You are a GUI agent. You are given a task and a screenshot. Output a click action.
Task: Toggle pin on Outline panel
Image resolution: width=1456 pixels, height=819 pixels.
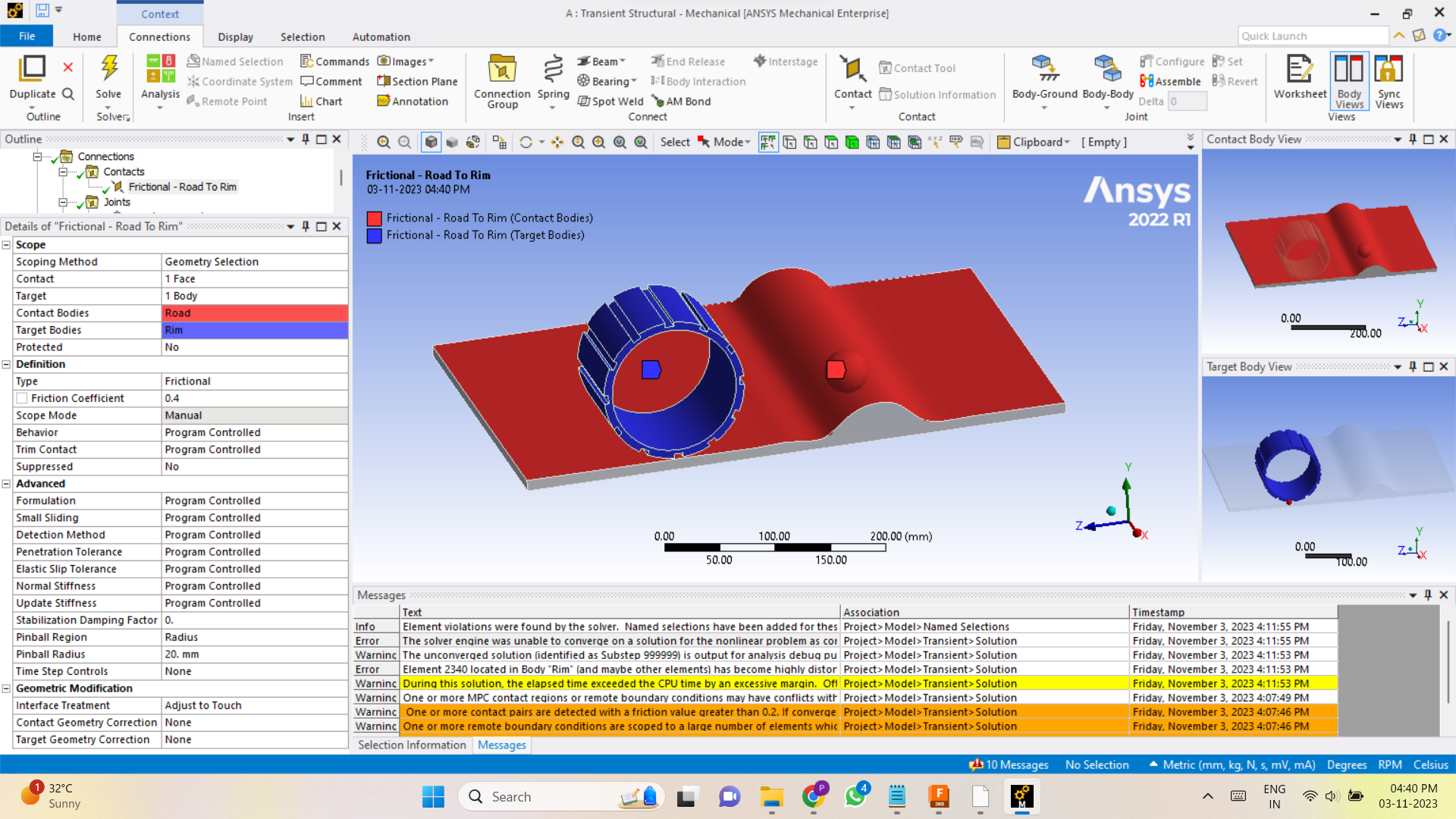click(x=306, y=139)
